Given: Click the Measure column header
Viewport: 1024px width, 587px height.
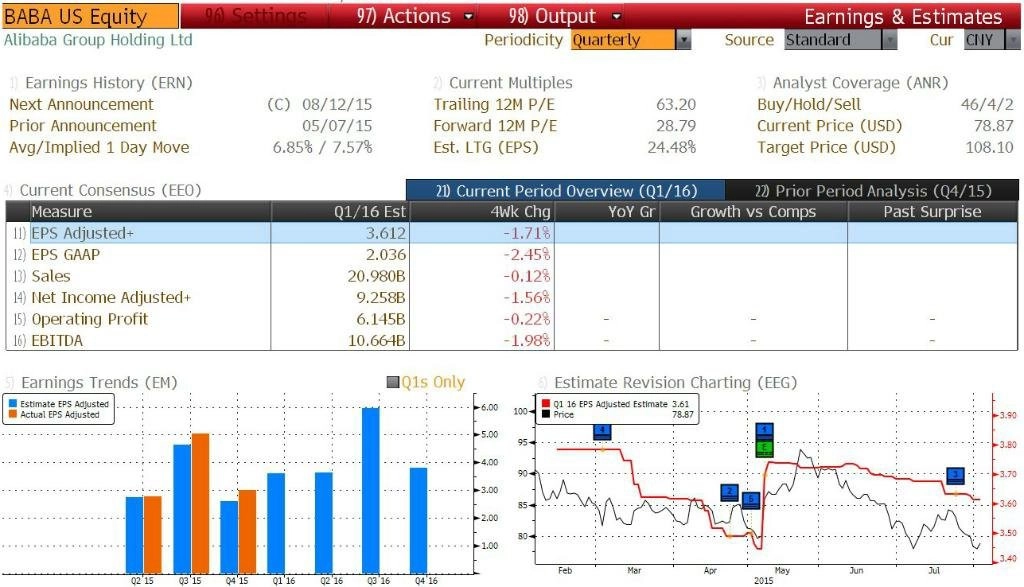Looking at the screenshot, I should click(x=150, y=212).
